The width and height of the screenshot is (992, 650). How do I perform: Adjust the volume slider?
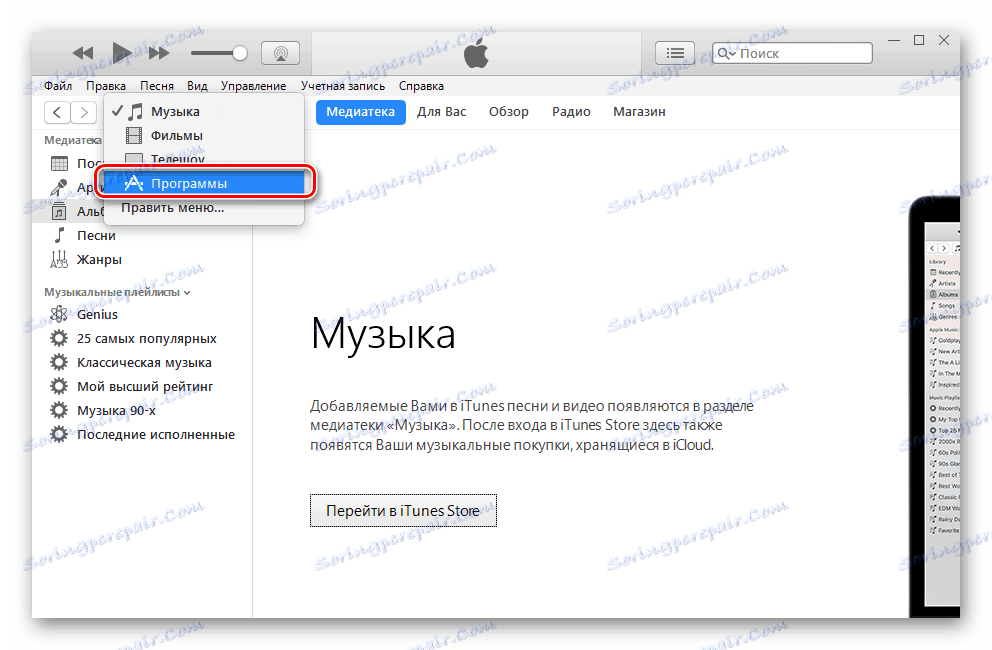coord(220,52)
